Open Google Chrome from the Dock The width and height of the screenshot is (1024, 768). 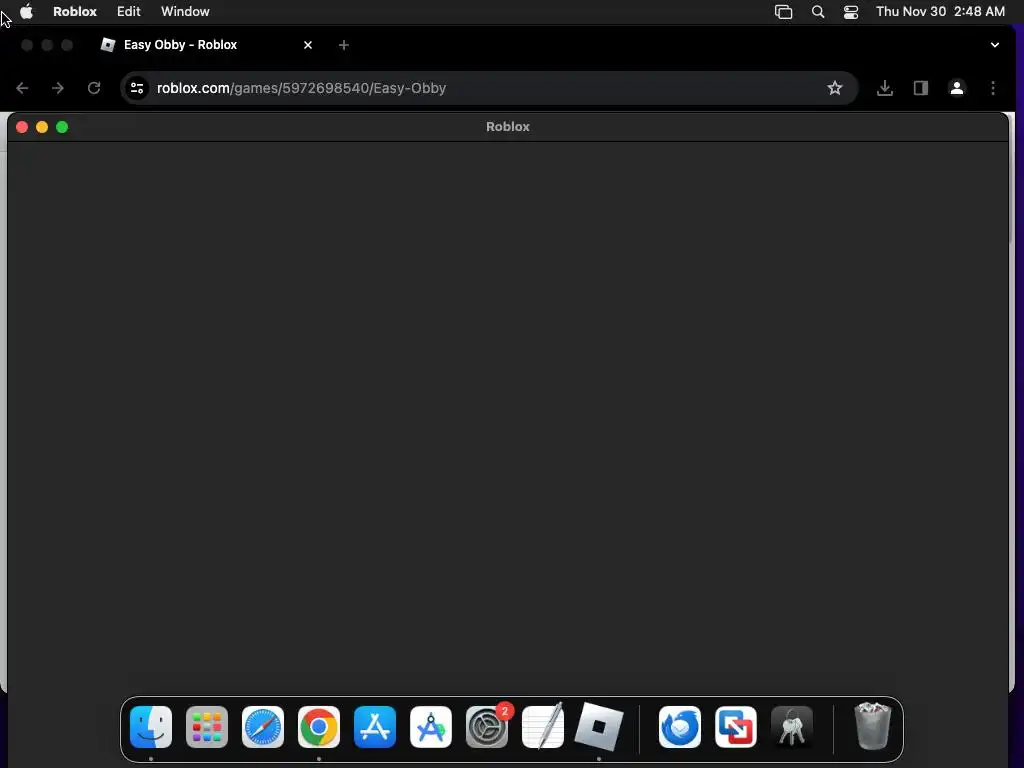click(319, 727)
